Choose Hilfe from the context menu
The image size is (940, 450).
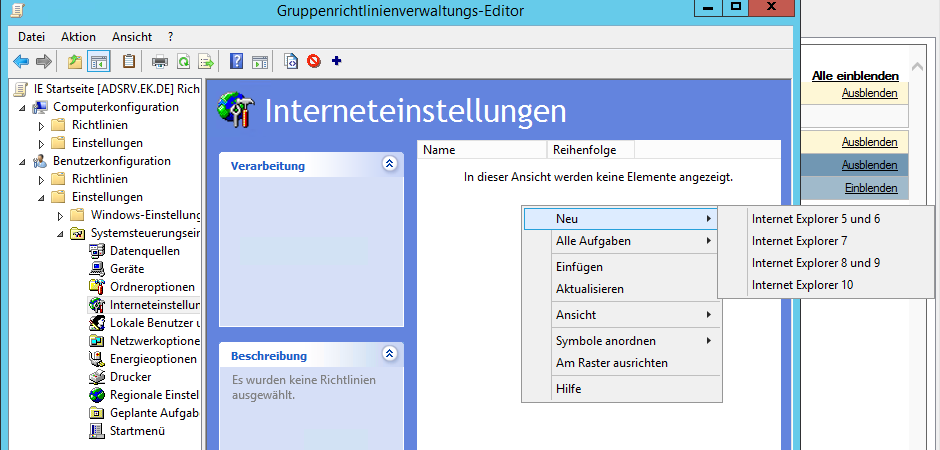(x=621, y=389)
